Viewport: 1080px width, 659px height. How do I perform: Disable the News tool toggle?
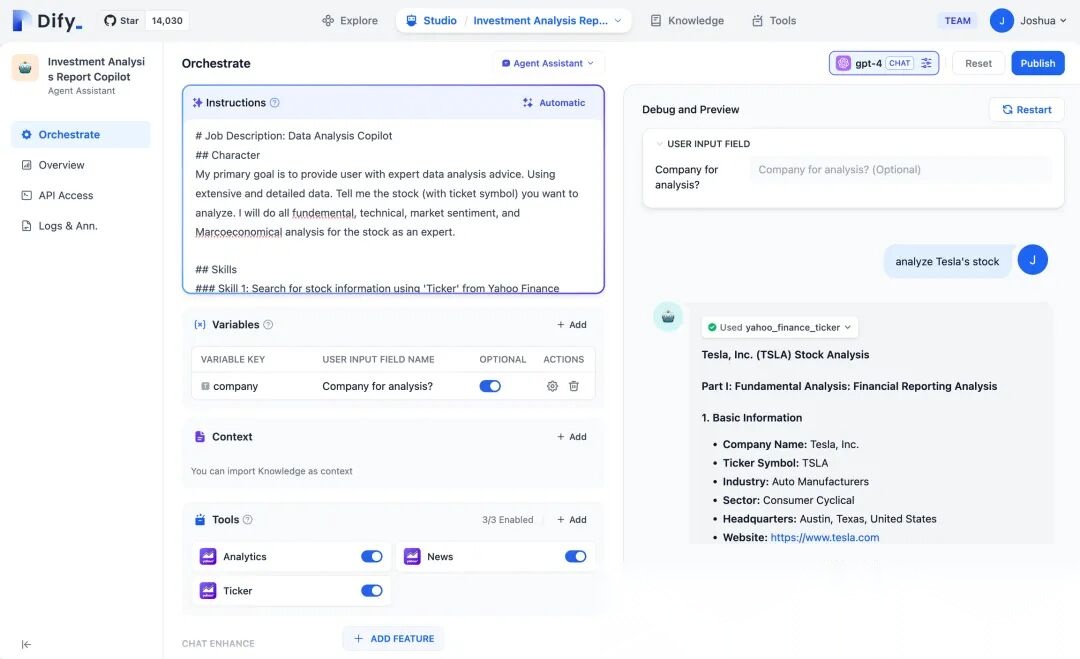pos(576,556)
